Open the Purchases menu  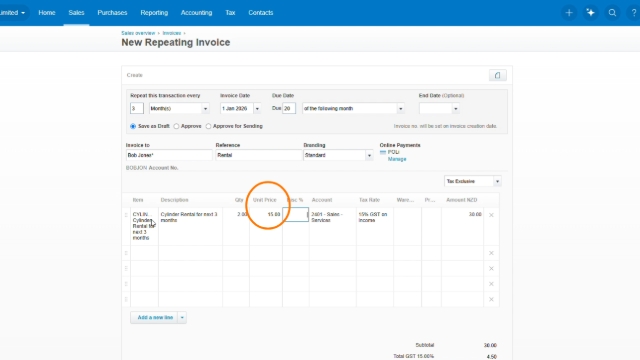pyautogui.click(x=112, y=13)
